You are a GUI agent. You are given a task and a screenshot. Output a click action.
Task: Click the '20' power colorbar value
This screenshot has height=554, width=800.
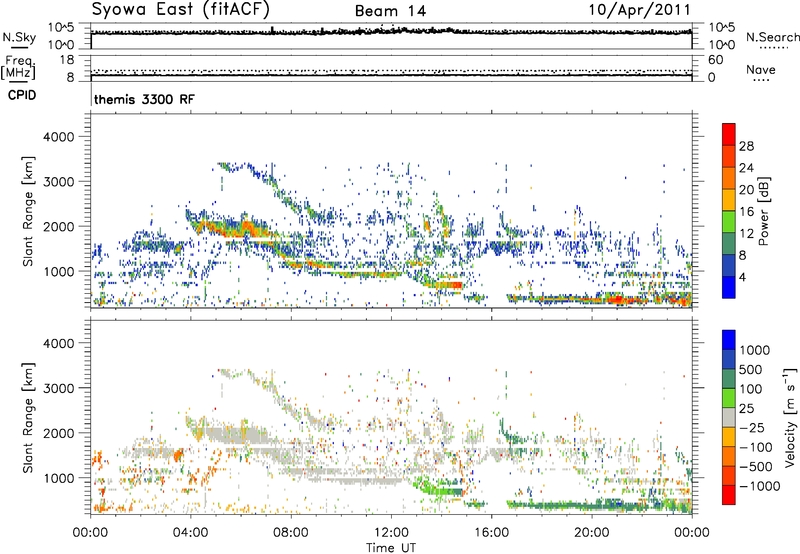746,190
